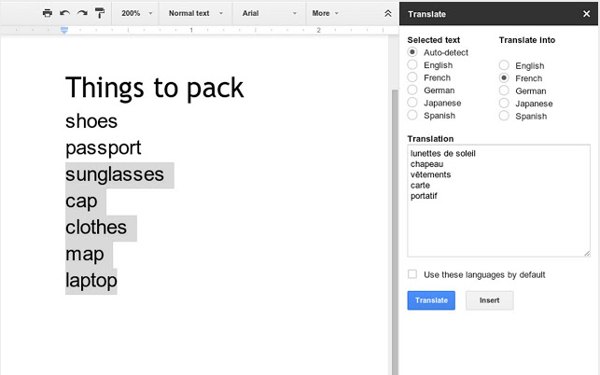The width and height of the screenshot is (600, 375).
Task: Choose English under Translate into
Action: [504, 65]
